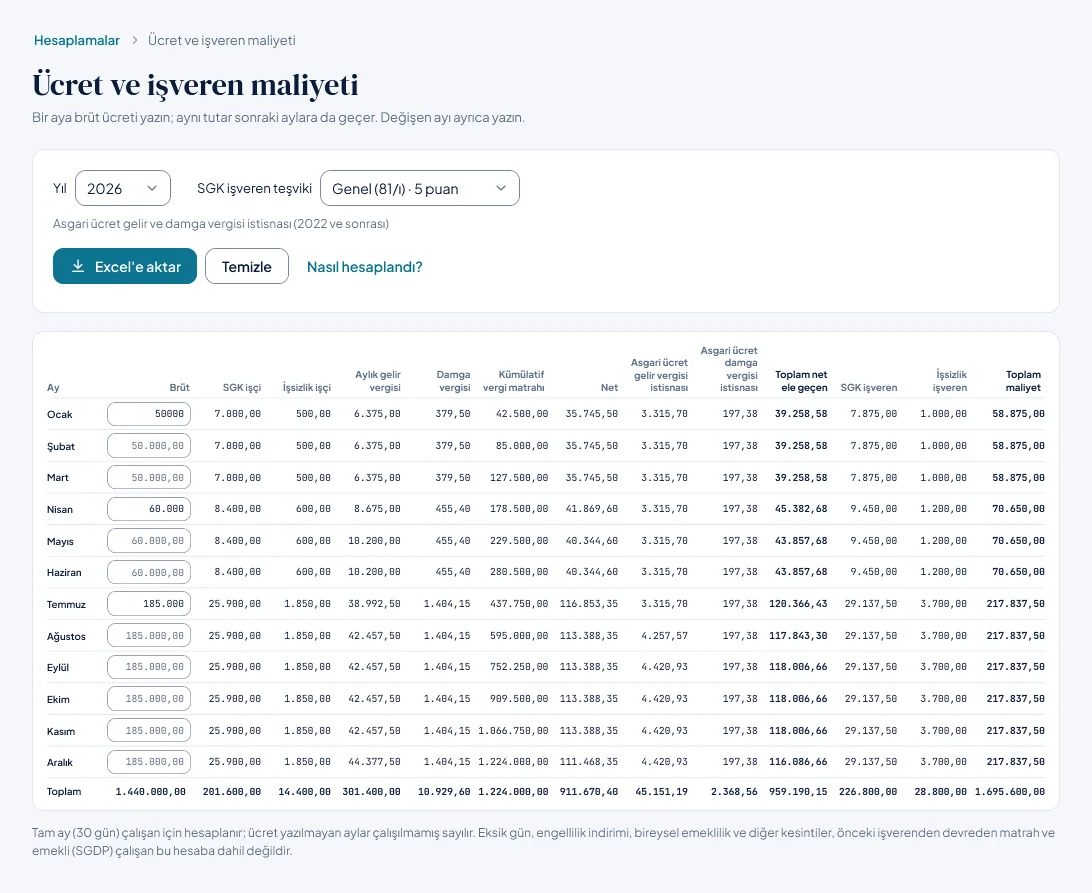This screenshot has width=1092, height=893.
Task: Click the Temmuz brüt input field
Action: click(x=149, y=604)
